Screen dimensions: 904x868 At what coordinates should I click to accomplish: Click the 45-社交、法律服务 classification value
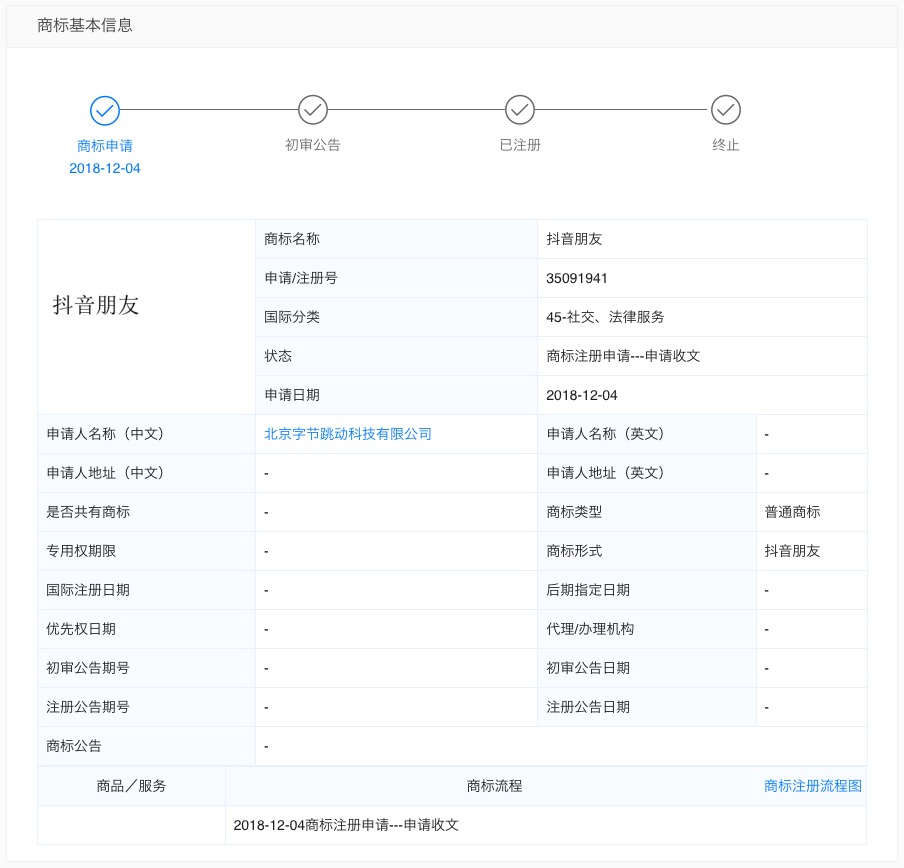click(605, 317)
